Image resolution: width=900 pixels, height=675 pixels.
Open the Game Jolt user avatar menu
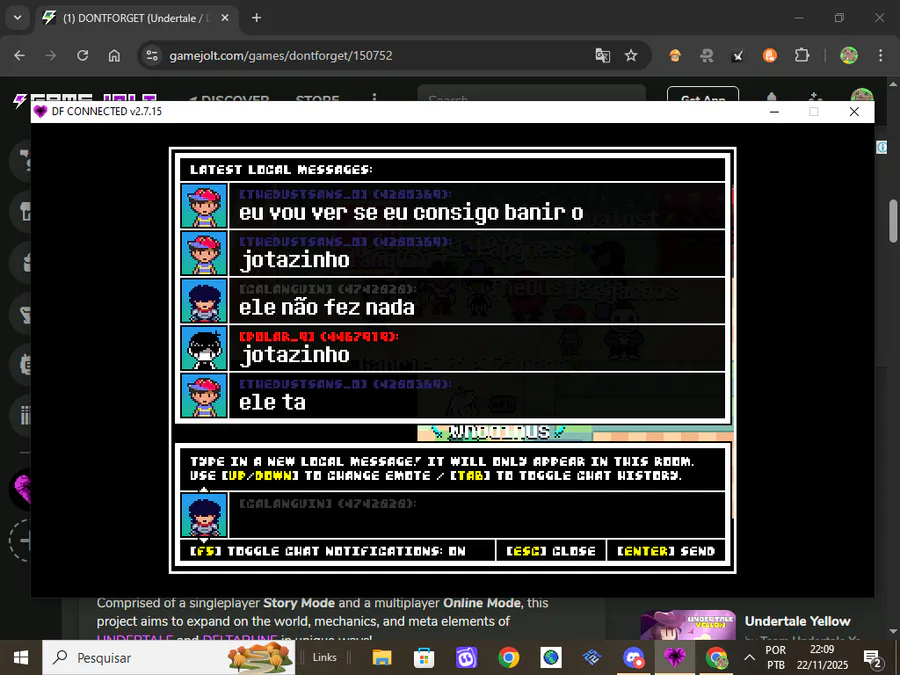(862, 95)
